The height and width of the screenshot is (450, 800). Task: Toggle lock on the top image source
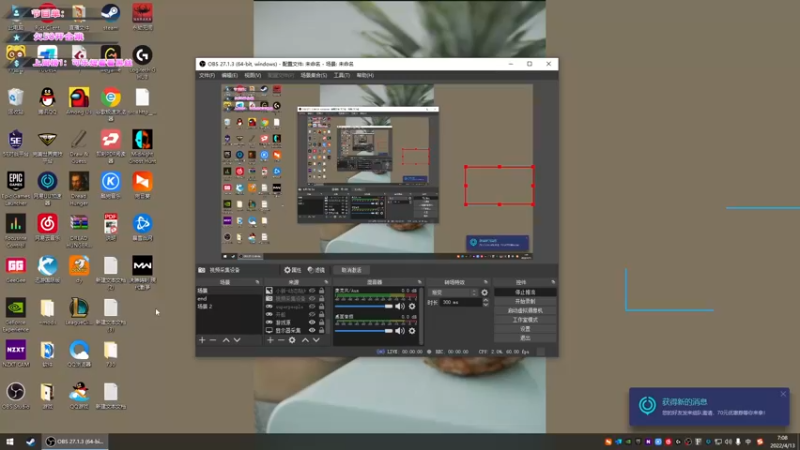321,291
